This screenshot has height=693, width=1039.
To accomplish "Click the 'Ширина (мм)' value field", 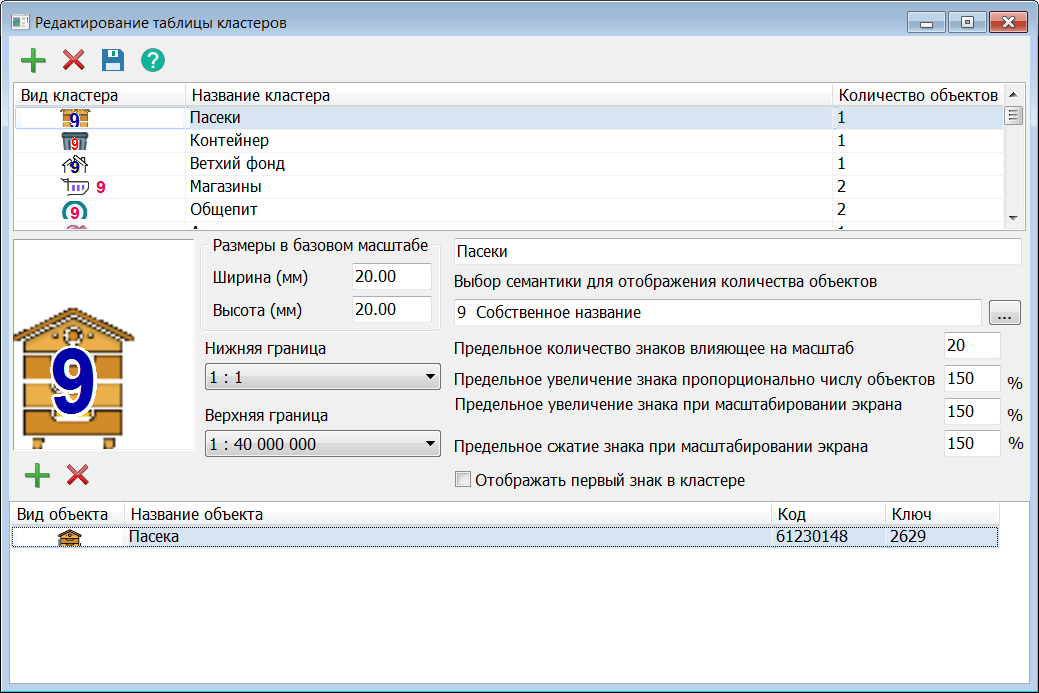I will pyautogui.click(x=391, y=277).
